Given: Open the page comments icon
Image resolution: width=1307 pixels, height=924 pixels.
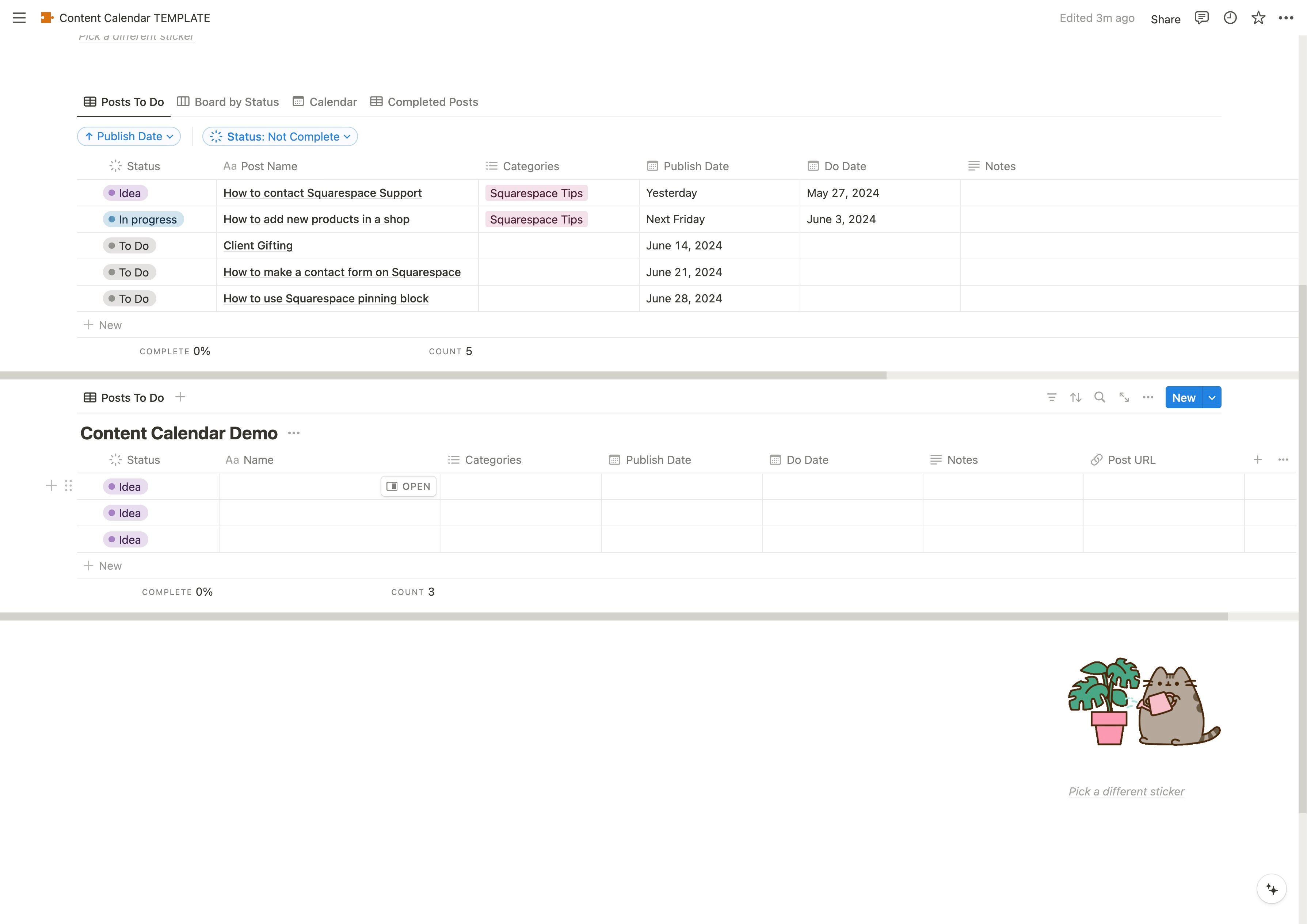Looking at the screenshot, I should [1201, 18].
